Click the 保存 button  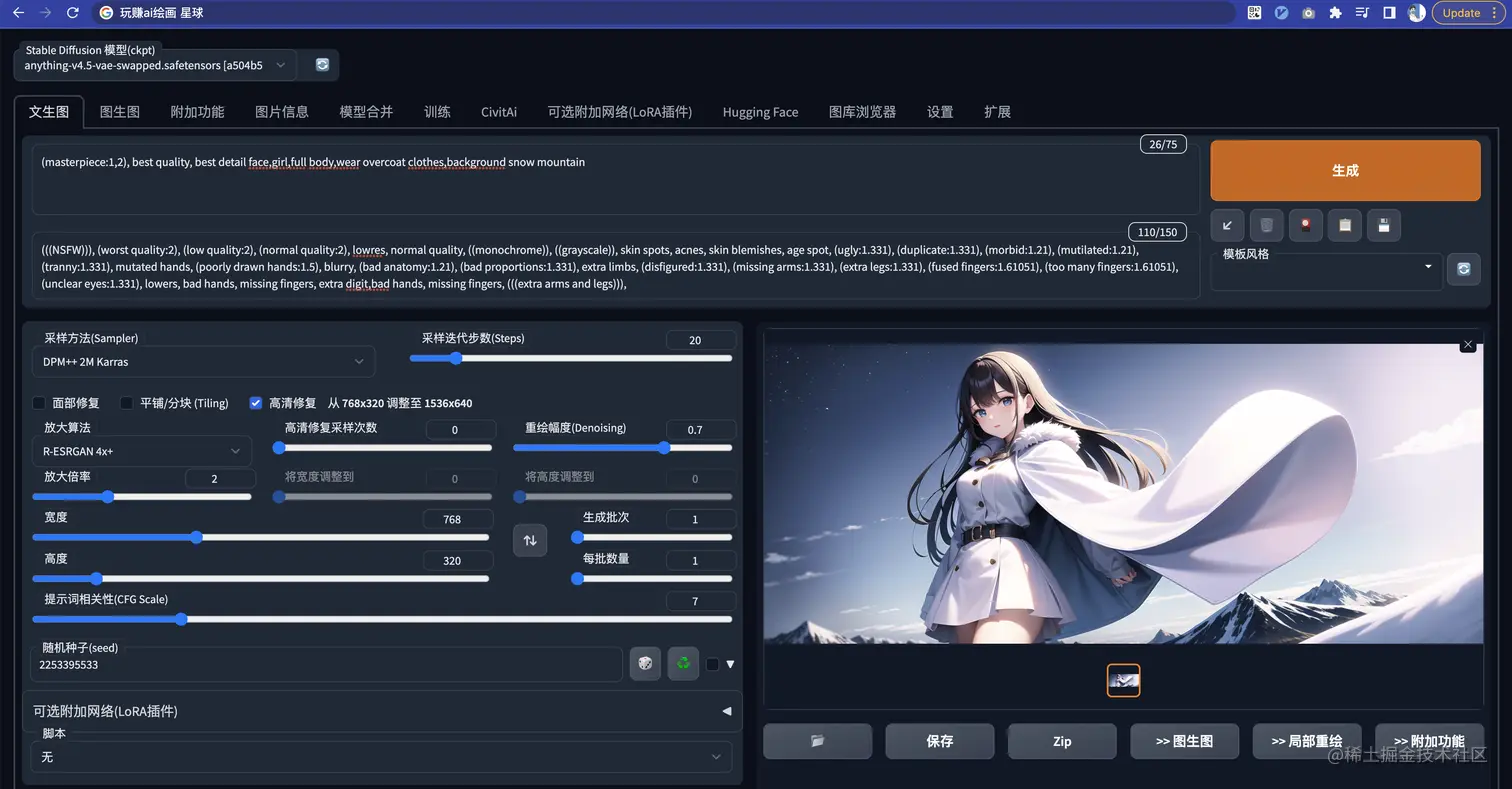click(x=940, y=741)
